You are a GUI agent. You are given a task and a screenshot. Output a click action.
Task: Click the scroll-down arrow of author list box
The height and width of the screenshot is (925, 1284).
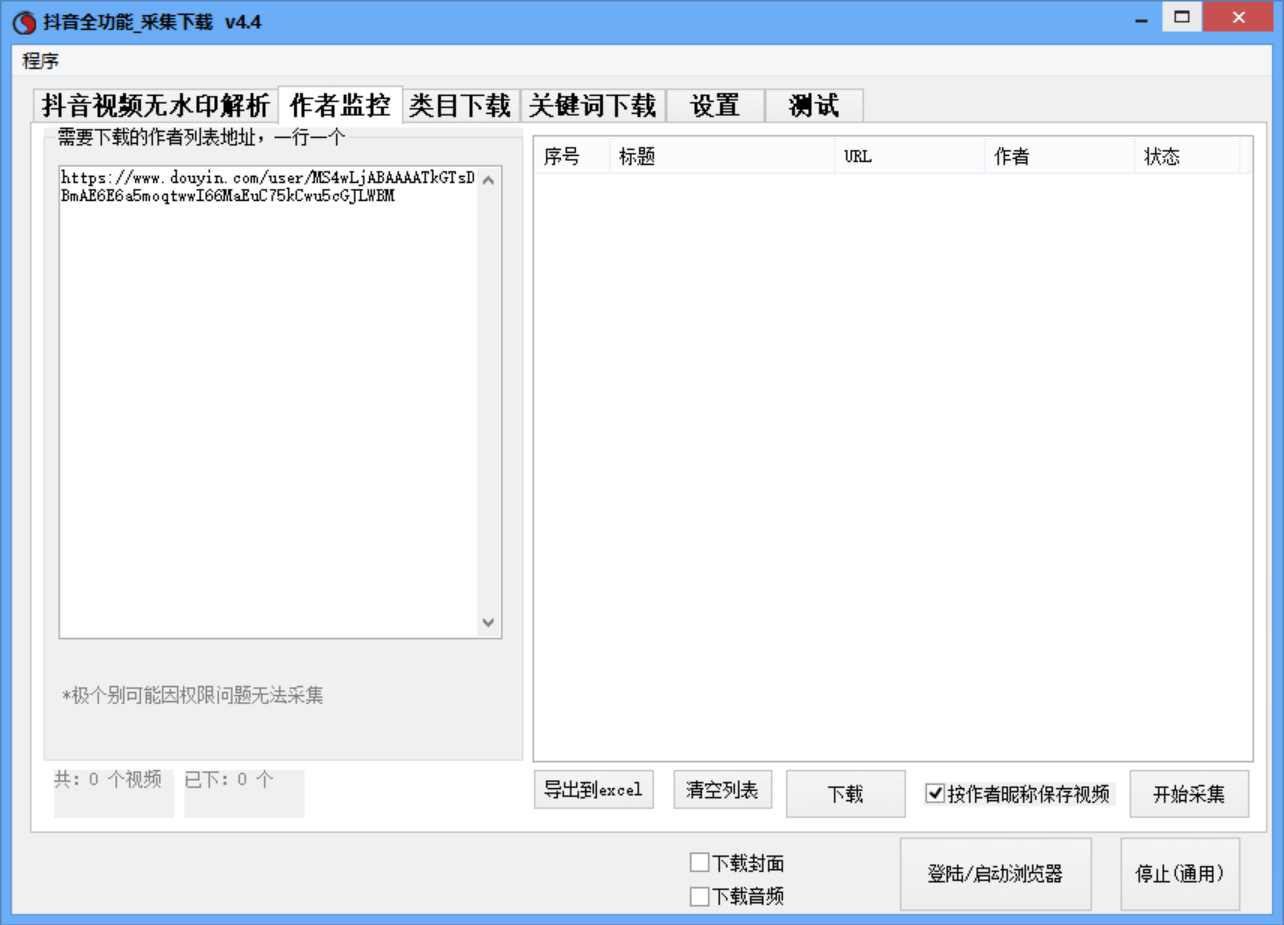pyautogui.click(x=489, y=623)
